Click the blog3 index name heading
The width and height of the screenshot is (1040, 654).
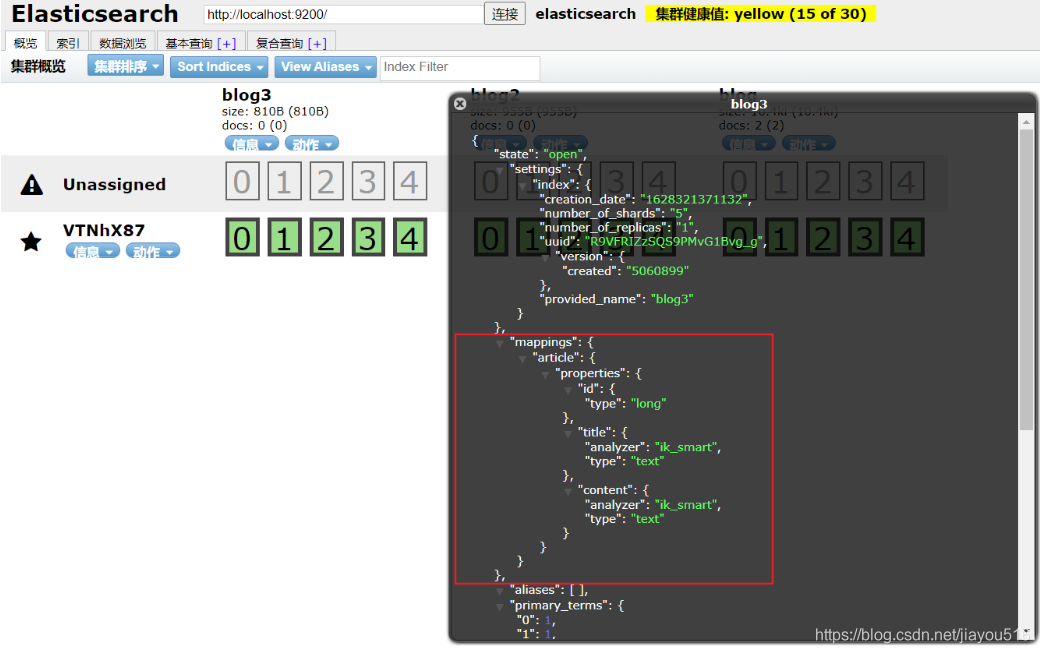point(246,95)
